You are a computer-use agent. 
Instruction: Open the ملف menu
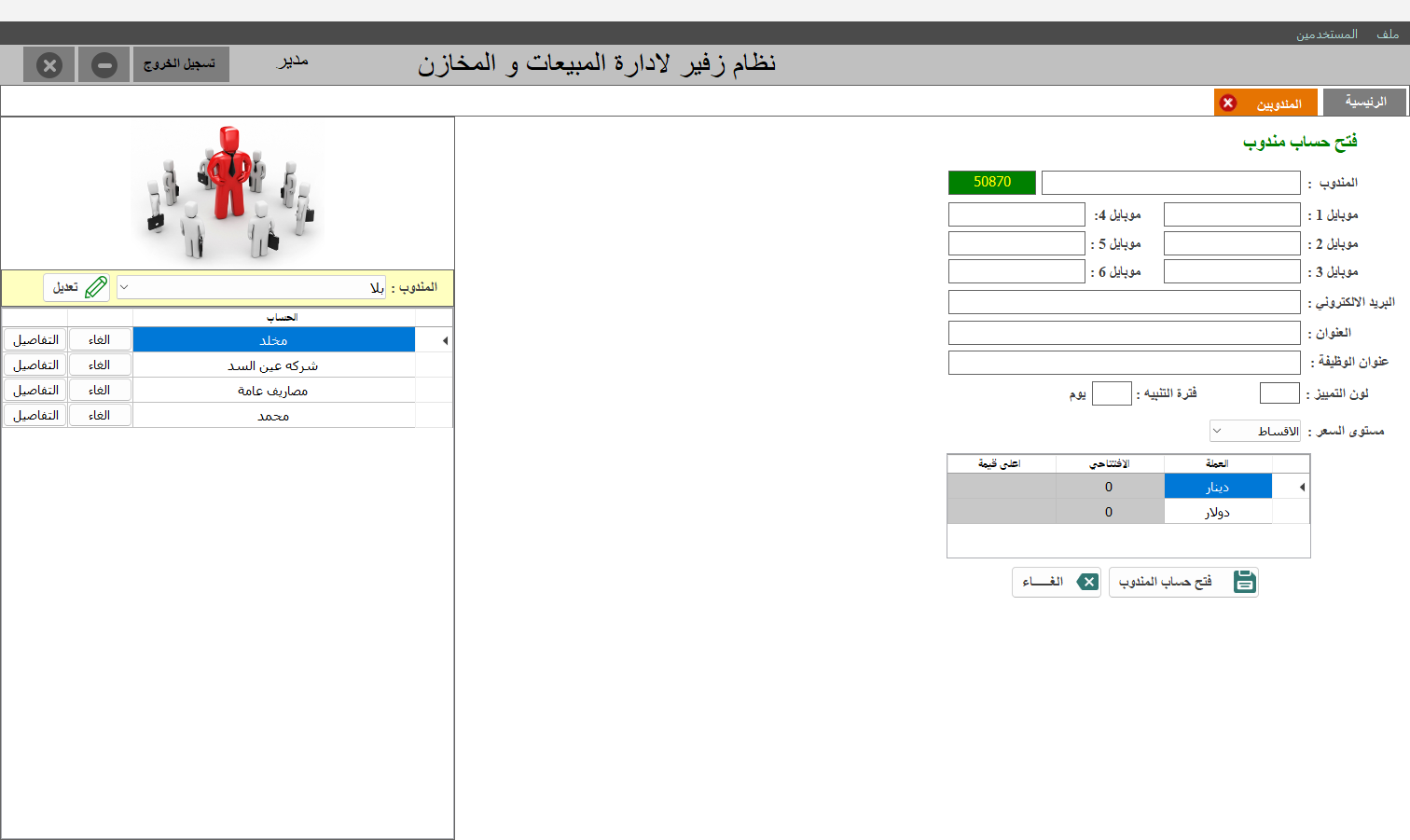[1388, 34]
